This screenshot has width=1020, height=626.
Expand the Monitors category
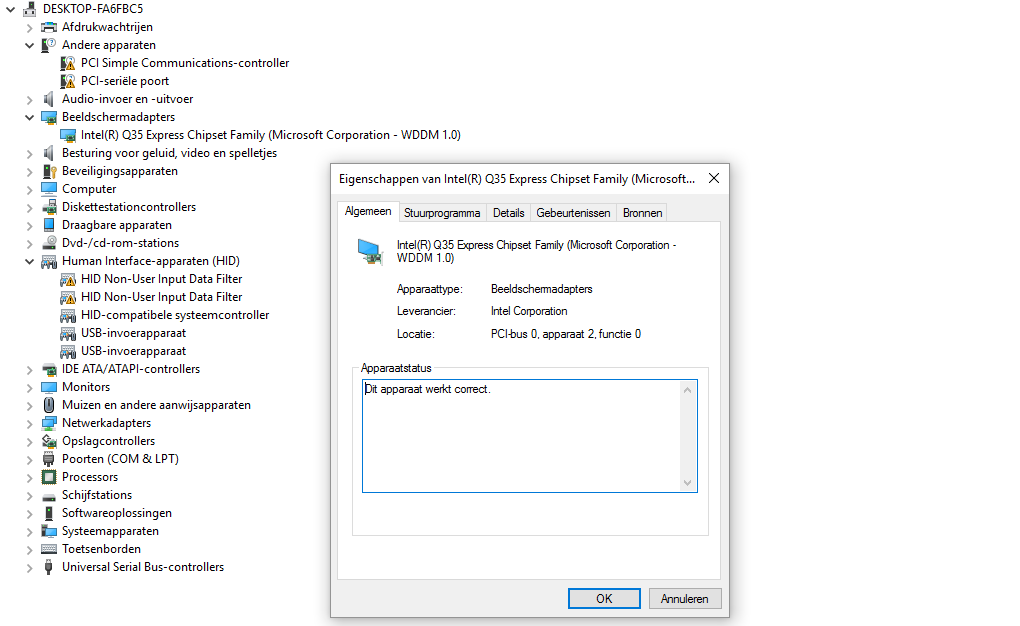pos(29,388)
